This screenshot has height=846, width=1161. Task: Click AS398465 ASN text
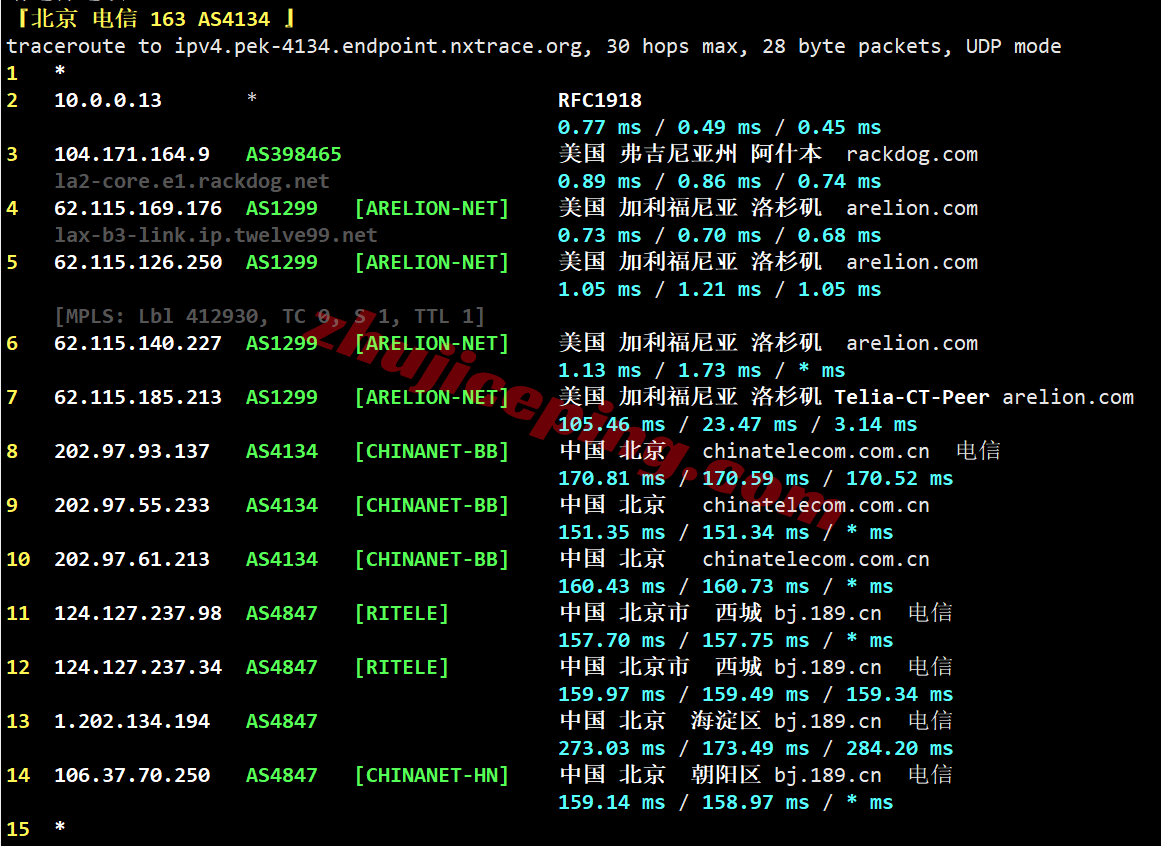pyautogui.click(x=294, y=155)
